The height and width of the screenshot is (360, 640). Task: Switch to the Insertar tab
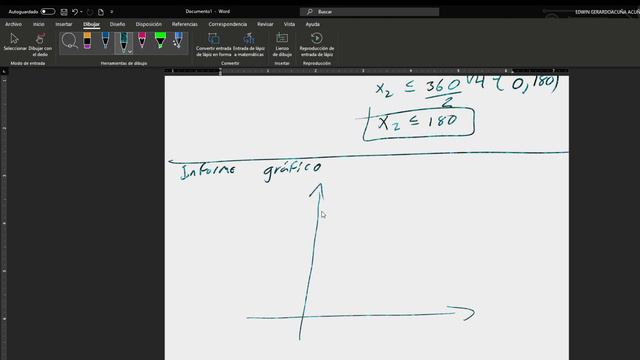point(64,24)
